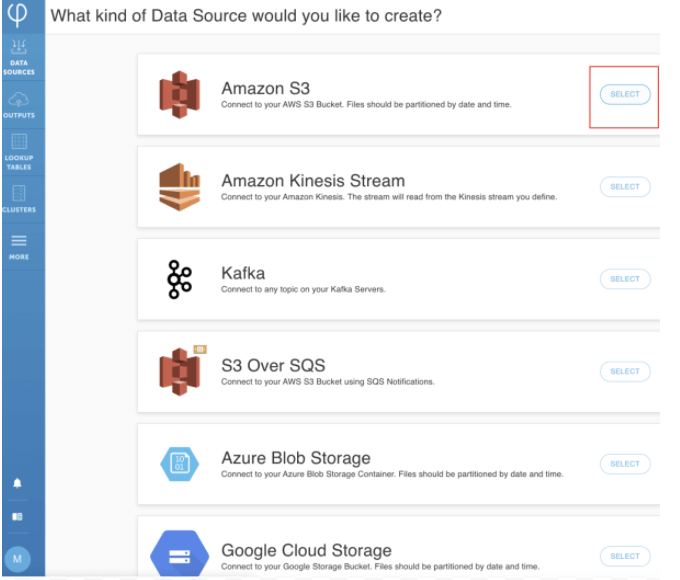
Task: Select Azure Blob Storage data source
Action: click(x=625, y=464)
